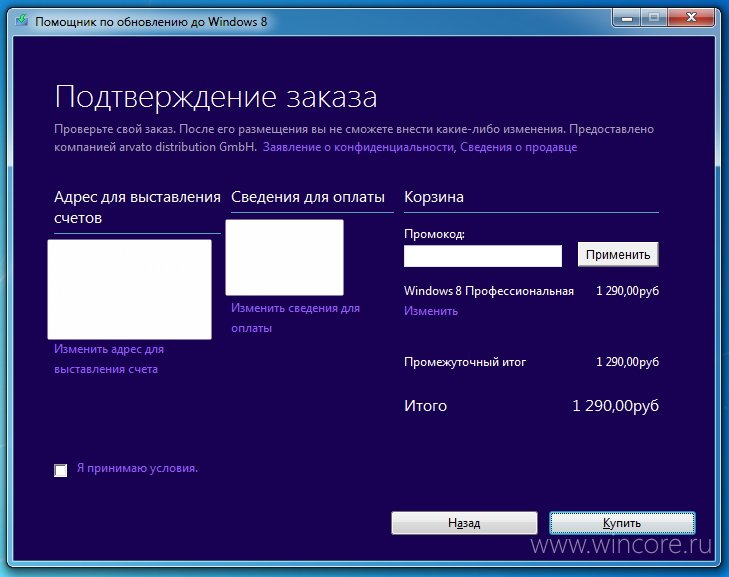This screenshot has height=577, width=729.
Task: Click the payment details box
Action: pos(285,258)
